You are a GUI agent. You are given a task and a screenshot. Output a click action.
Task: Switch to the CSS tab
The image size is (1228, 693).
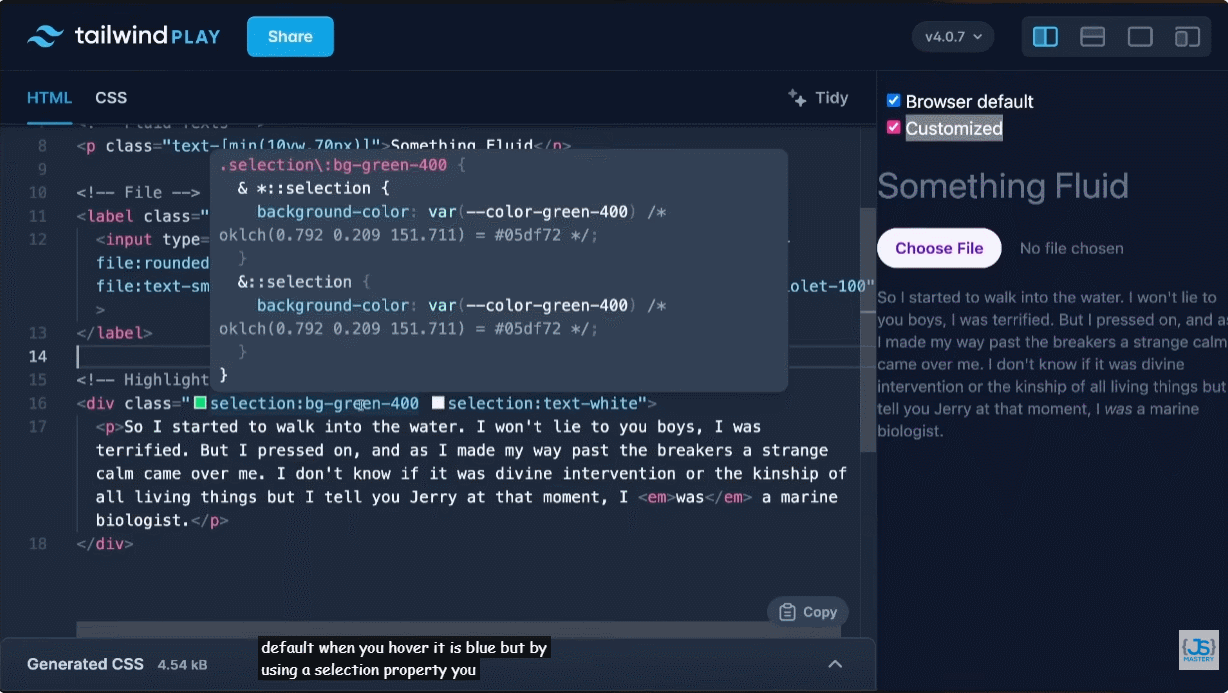[x=111, y=98]
